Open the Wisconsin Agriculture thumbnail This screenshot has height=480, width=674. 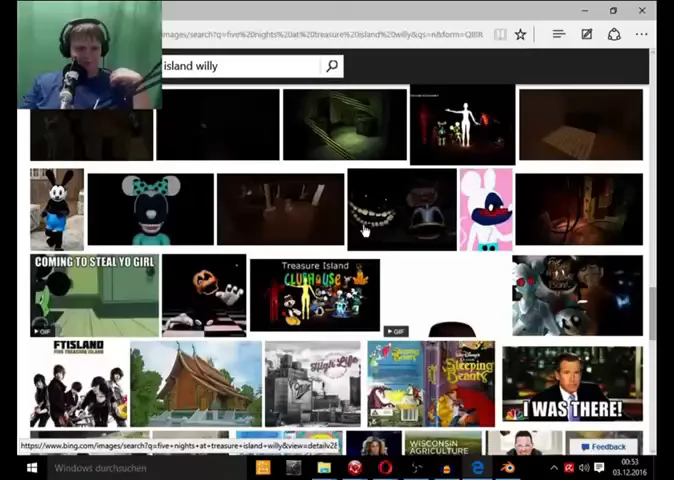click(x=443, y=443)
